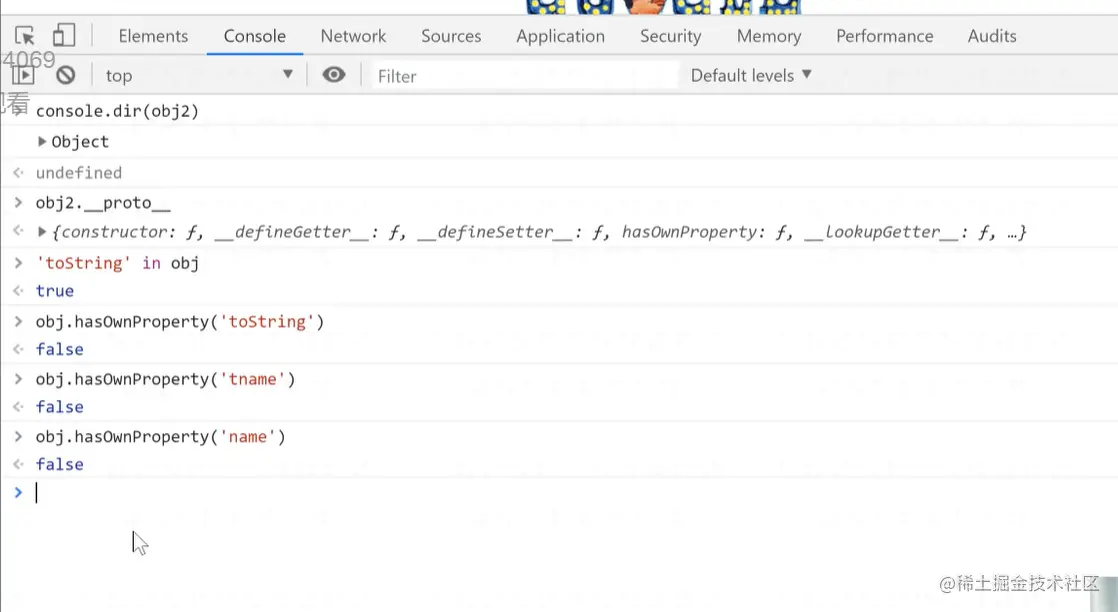Click the undefined result line
1118x612 pixels.
click(78, 173)
